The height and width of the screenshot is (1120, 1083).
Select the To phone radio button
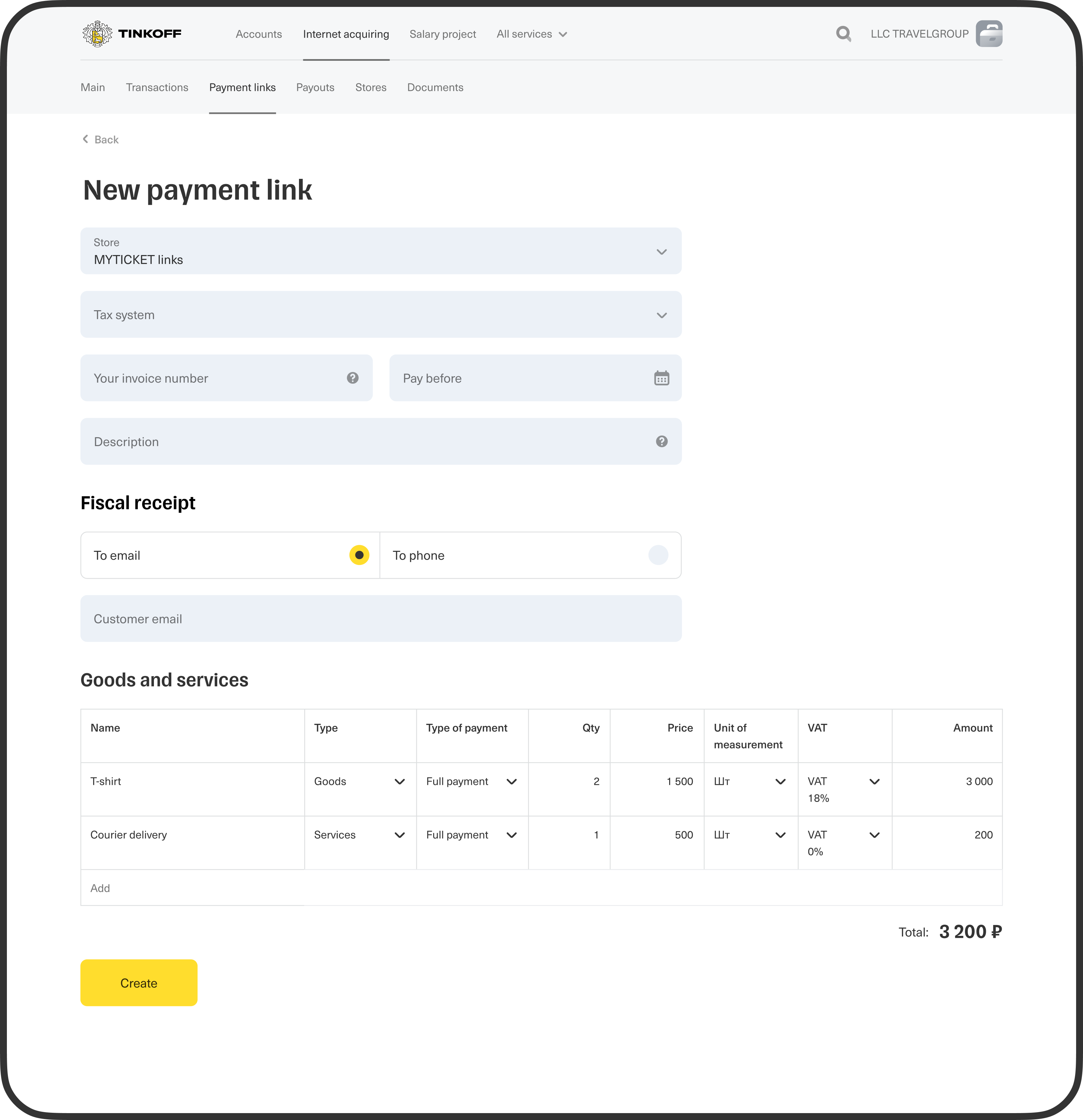(x=658, y=555)
